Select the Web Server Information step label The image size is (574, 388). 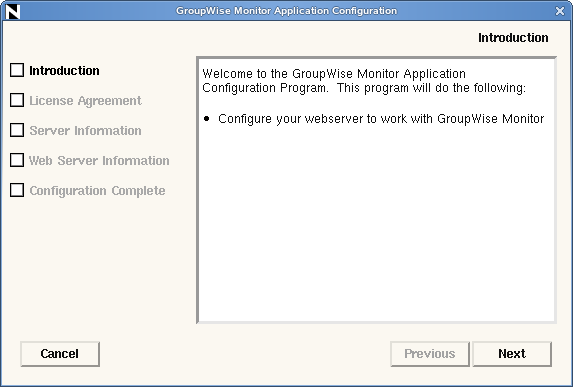coord(99,161)
